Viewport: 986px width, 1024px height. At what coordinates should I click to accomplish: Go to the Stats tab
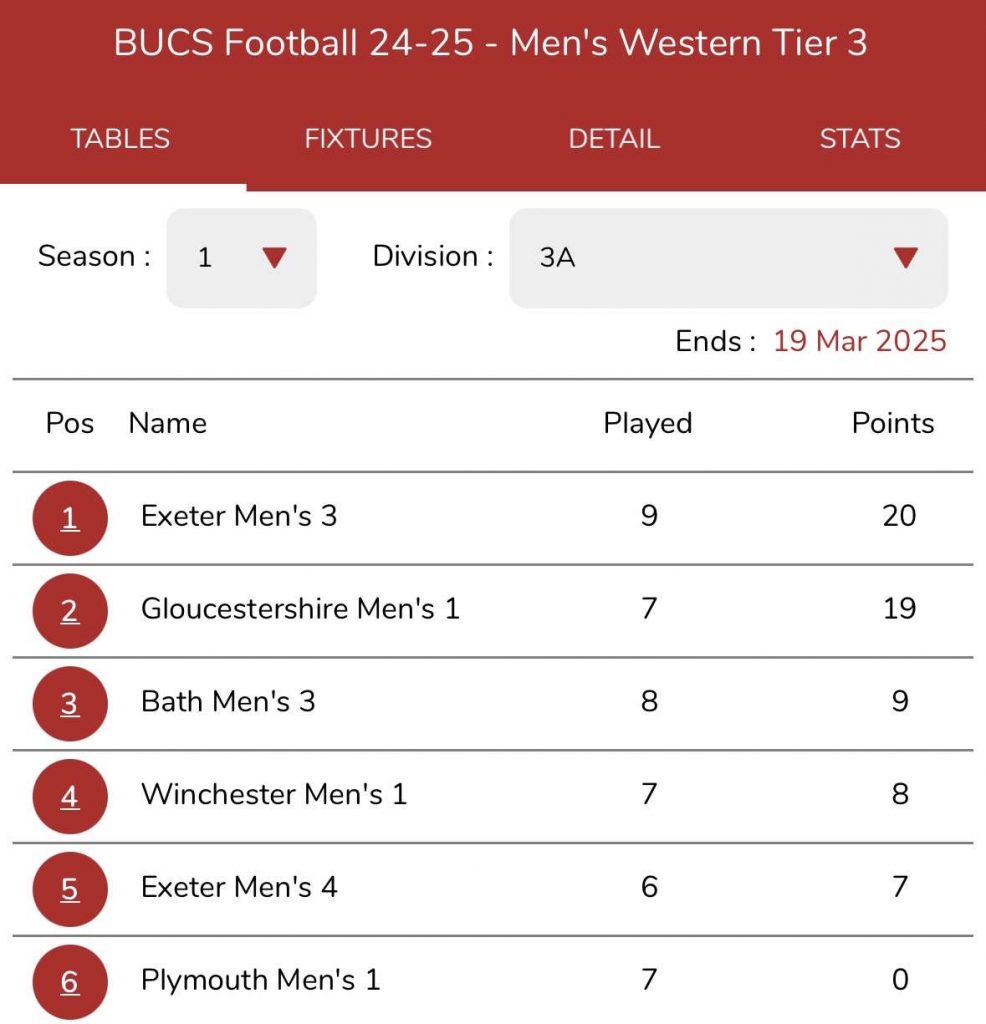pyautogui.click(x=860, y=139)
